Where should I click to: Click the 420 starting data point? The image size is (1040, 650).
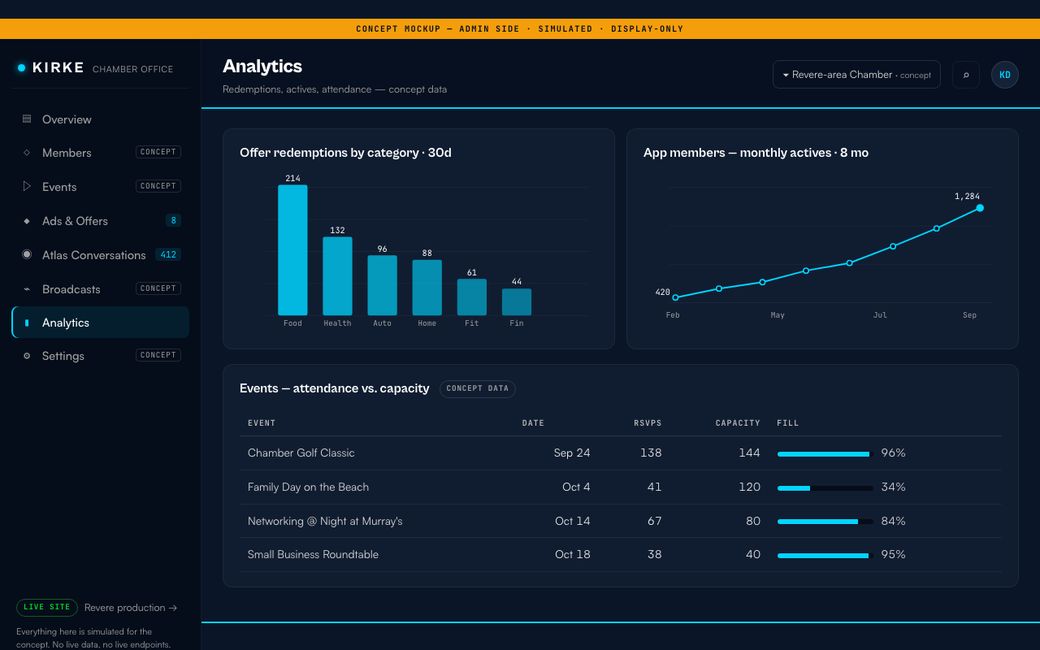pyautogui.click(x=675, y=298)
